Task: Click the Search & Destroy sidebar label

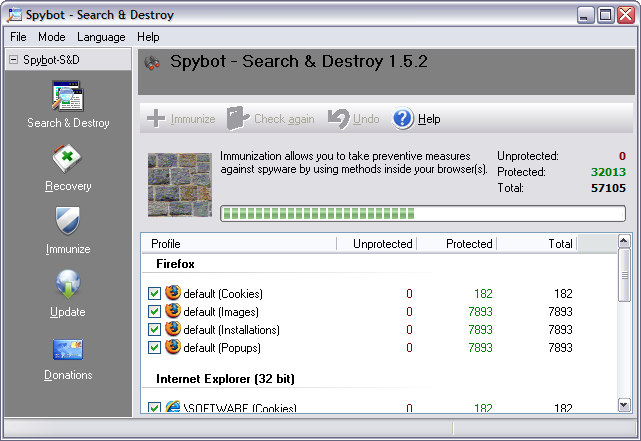Action: (68, 123)
